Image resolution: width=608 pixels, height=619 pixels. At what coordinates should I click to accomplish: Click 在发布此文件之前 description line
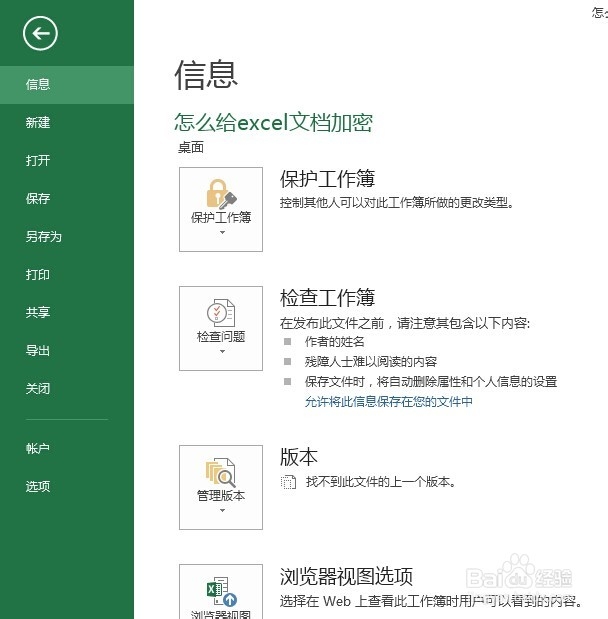[405, 324]
